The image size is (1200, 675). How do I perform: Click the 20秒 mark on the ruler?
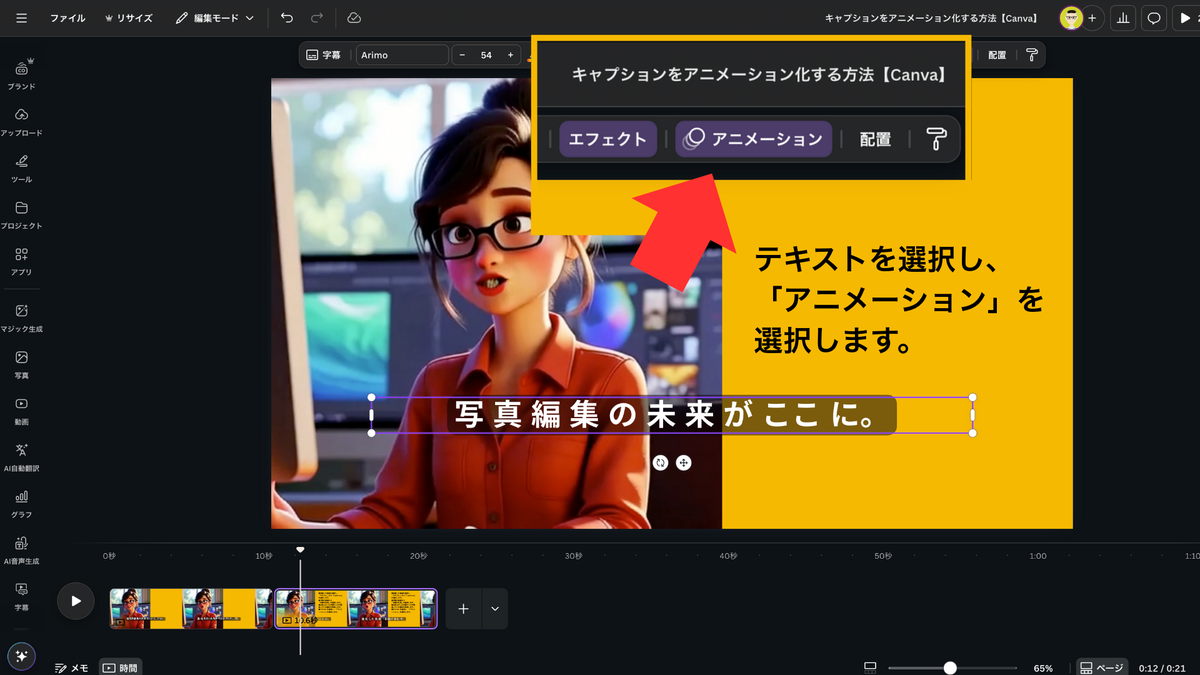click(x=418, y=556)
